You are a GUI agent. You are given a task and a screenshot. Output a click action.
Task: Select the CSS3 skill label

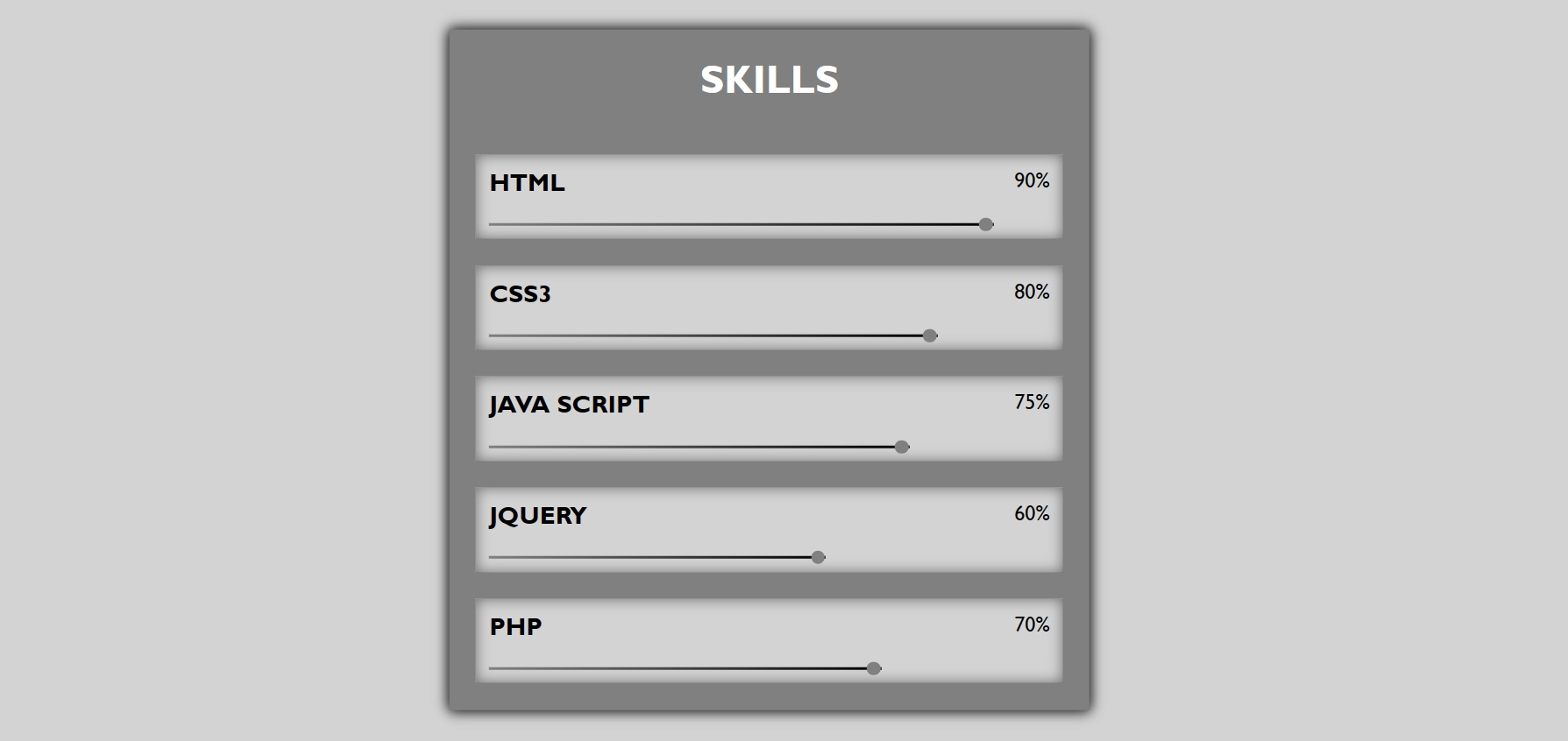pos(520,294)
